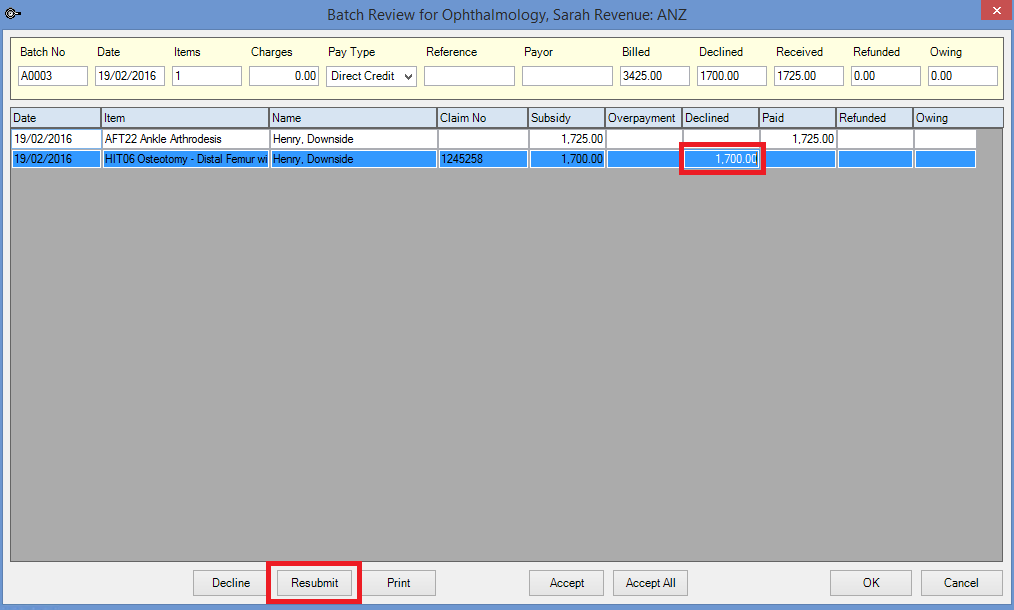Click the header Declined field 1700.00

731,76
